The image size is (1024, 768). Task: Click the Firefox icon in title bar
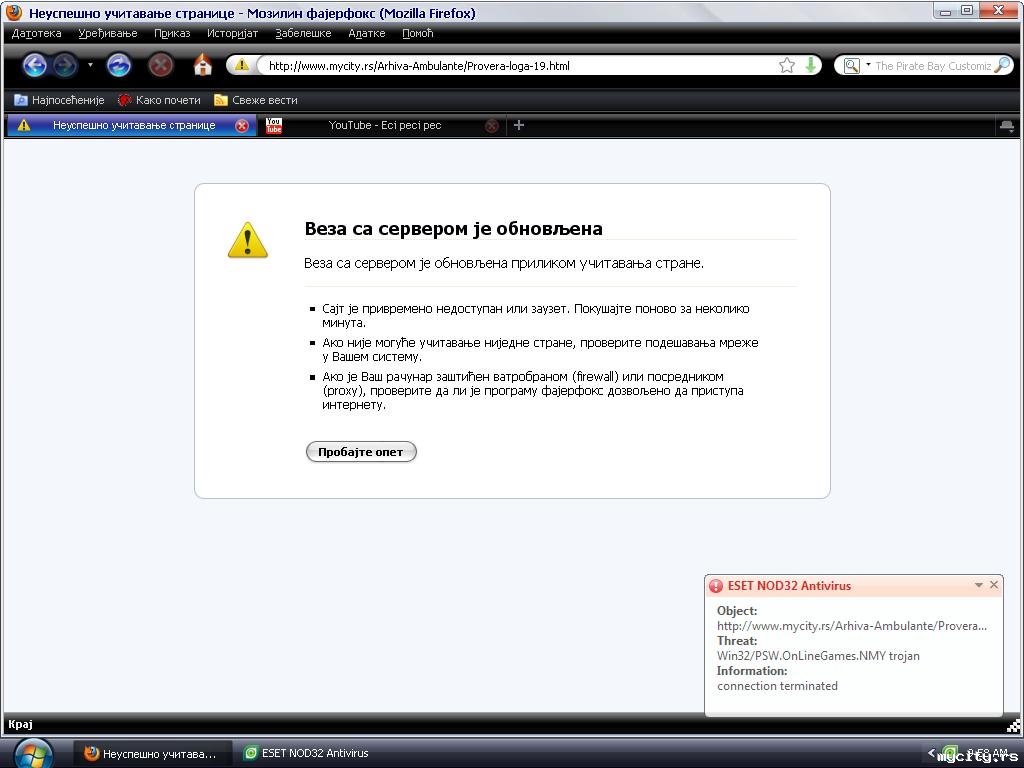pos(14,12)
